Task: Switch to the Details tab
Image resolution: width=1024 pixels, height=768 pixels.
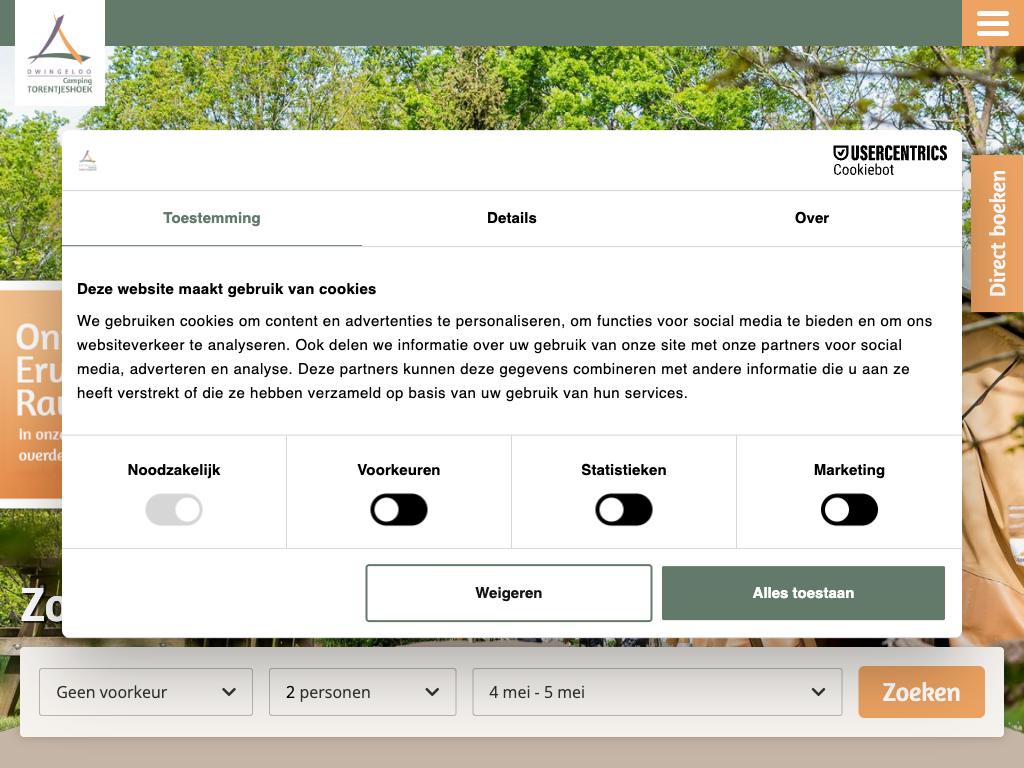Action: tap(512, 218)
